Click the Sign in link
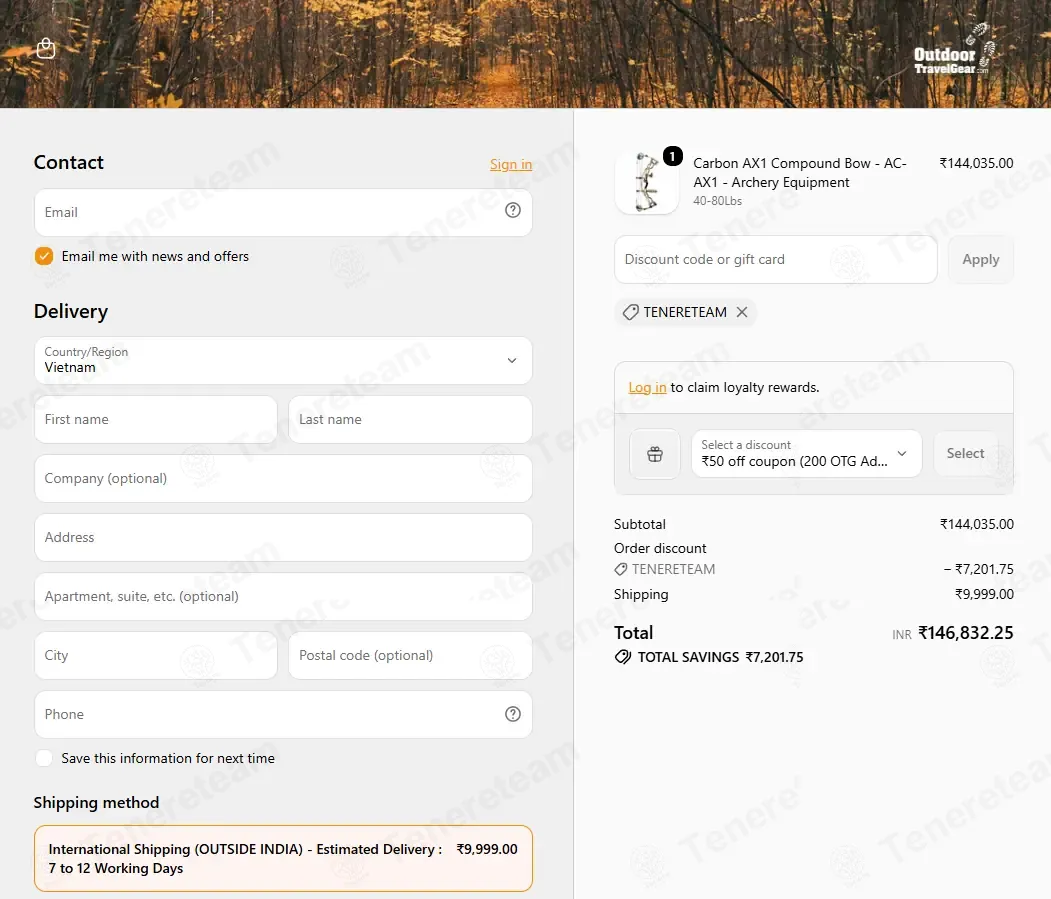Image resolution: width=1051 pixels, height=899 pixels. [x=511, y=164]
